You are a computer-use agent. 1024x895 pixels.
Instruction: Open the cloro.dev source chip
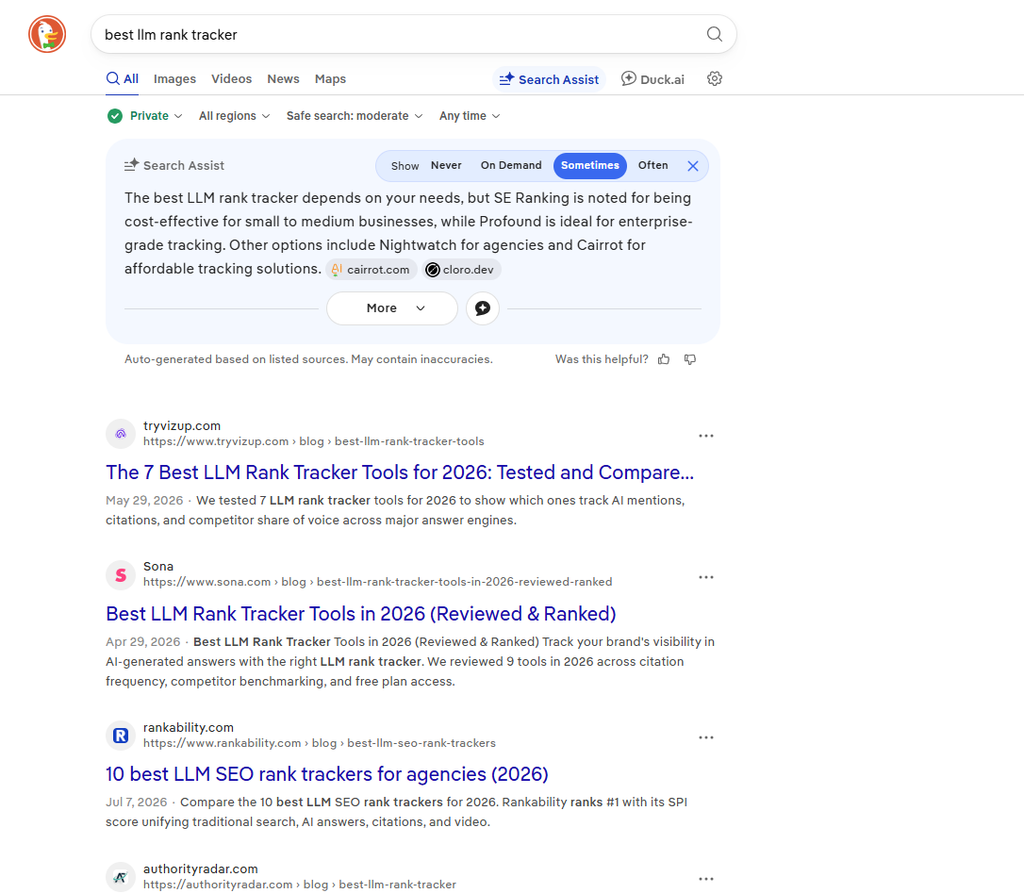click(461, 270)
